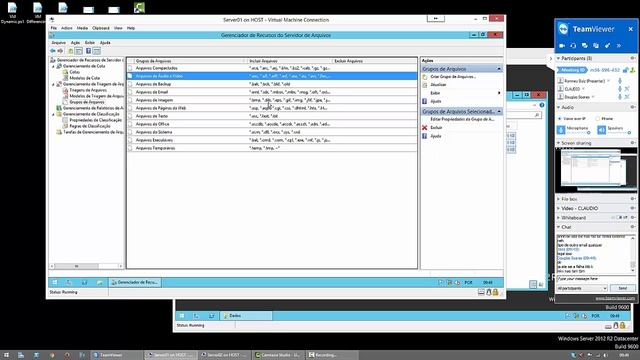Click the TeamViewer chat bubbles icon
Viewport: 640px width, 360px height.
584,45
